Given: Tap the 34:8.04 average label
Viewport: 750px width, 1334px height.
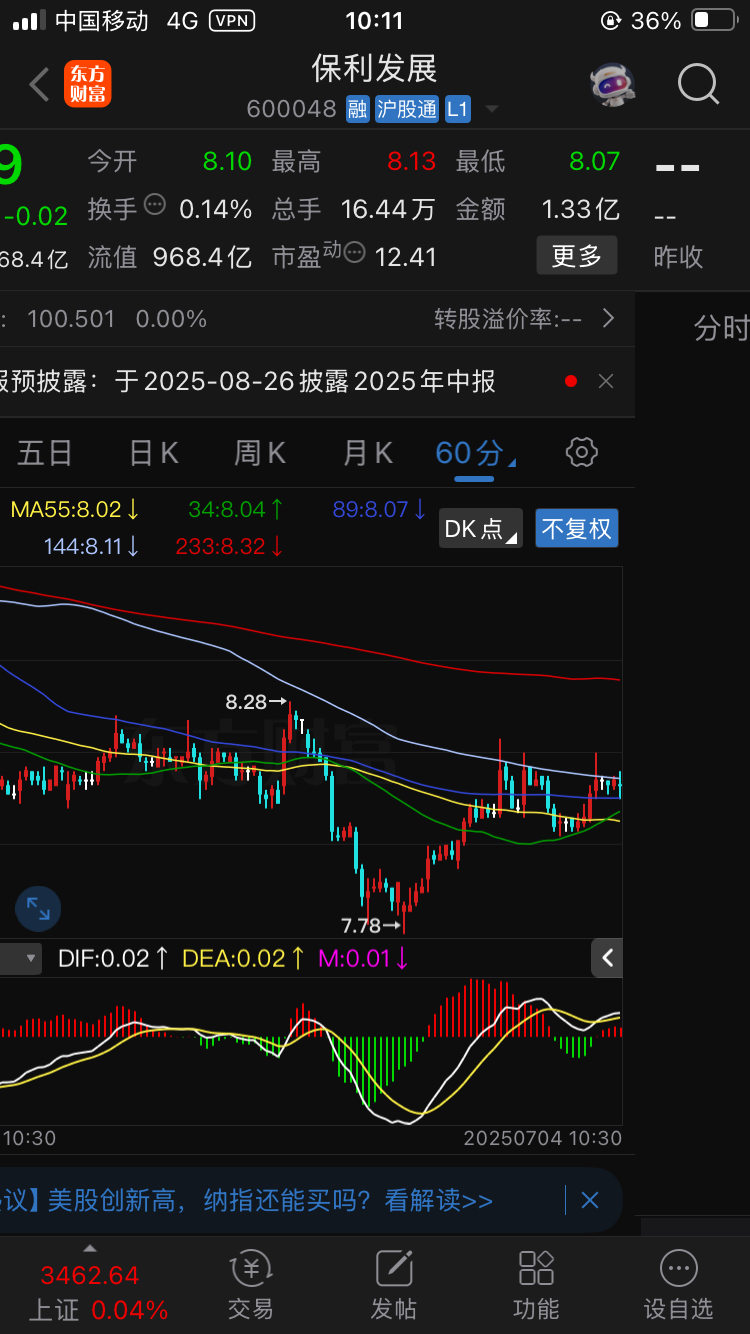Looking at the screenshot, I should pos(236,509).
